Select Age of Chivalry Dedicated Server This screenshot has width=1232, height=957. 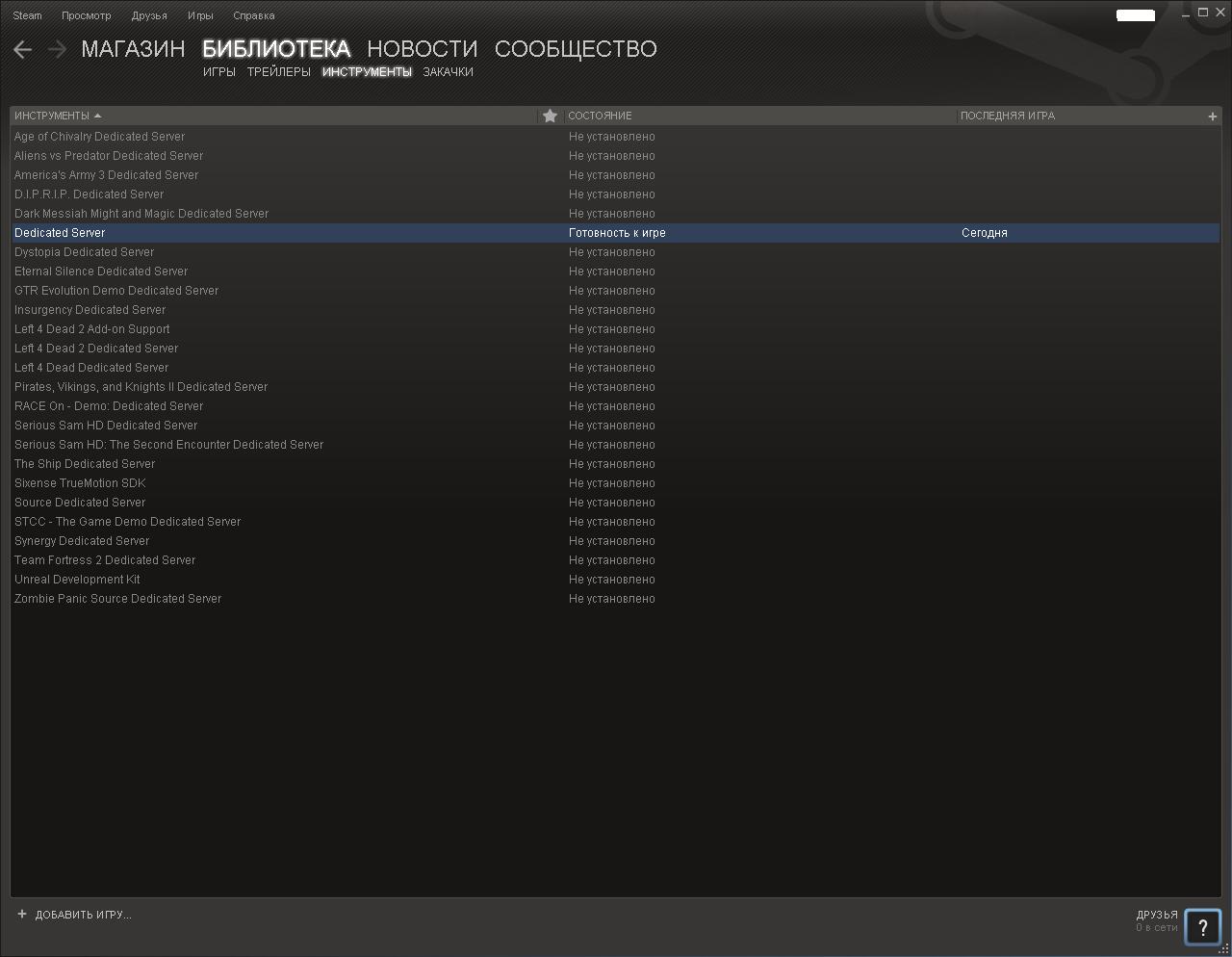(615, 137)
